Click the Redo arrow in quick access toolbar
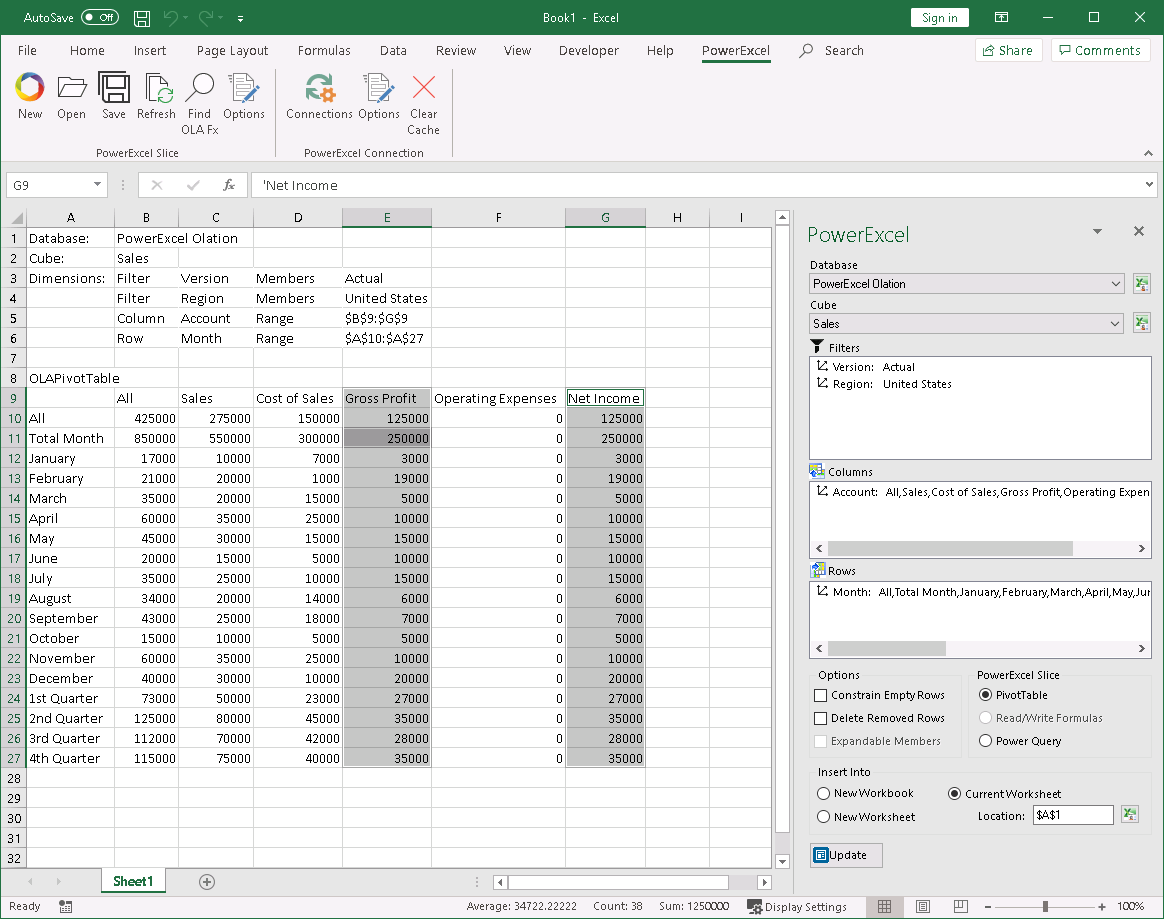 (x=206, y=18)
